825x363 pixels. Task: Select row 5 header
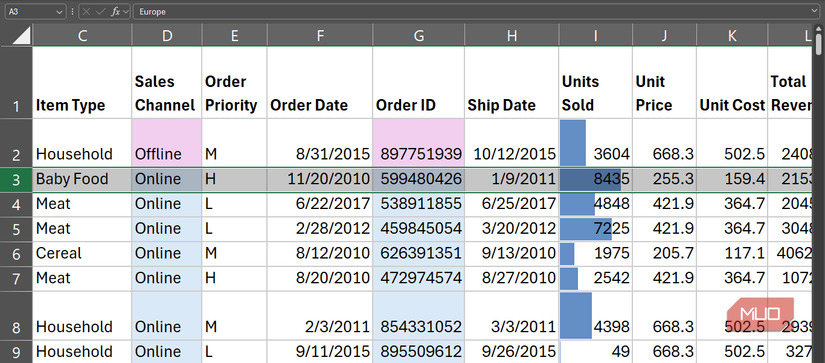click(16, 229)
